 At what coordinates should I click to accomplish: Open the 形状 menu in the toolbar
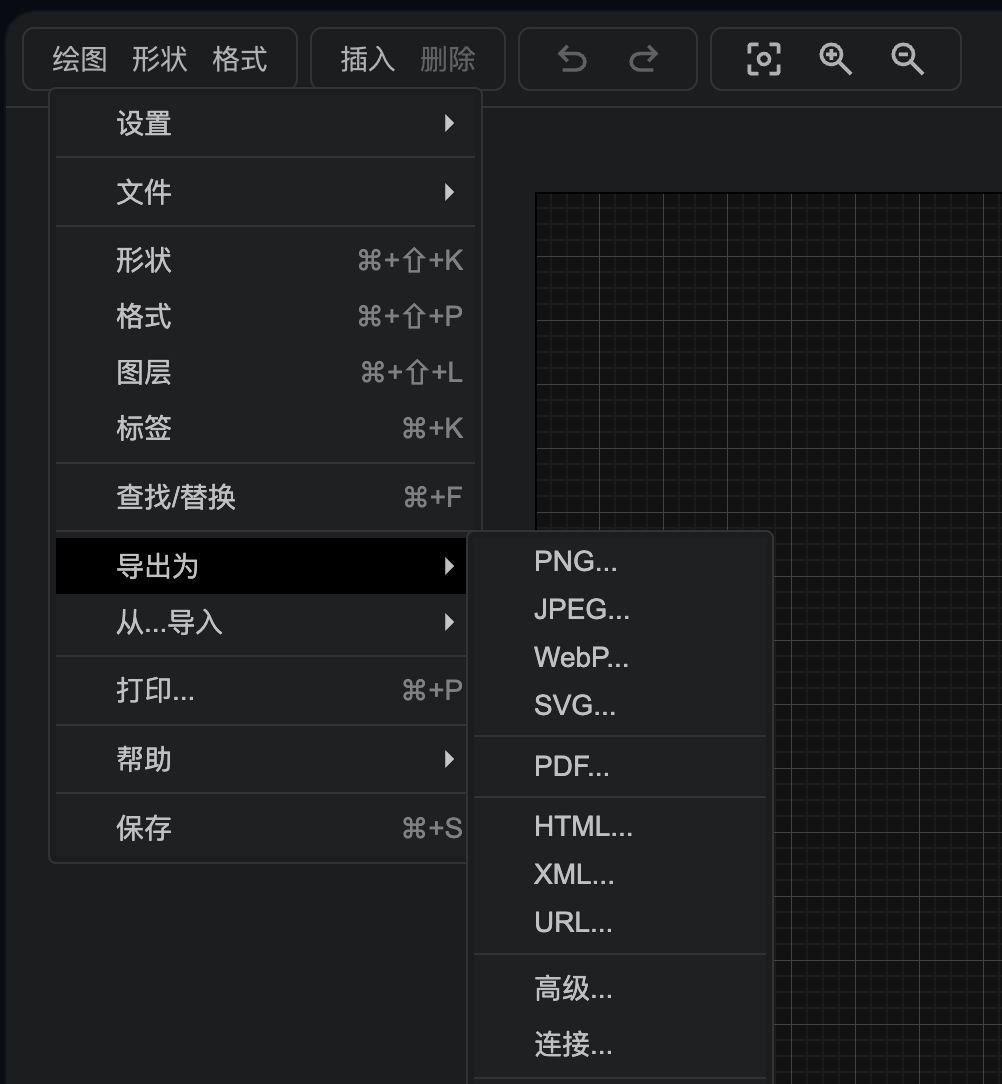point(159,59)
